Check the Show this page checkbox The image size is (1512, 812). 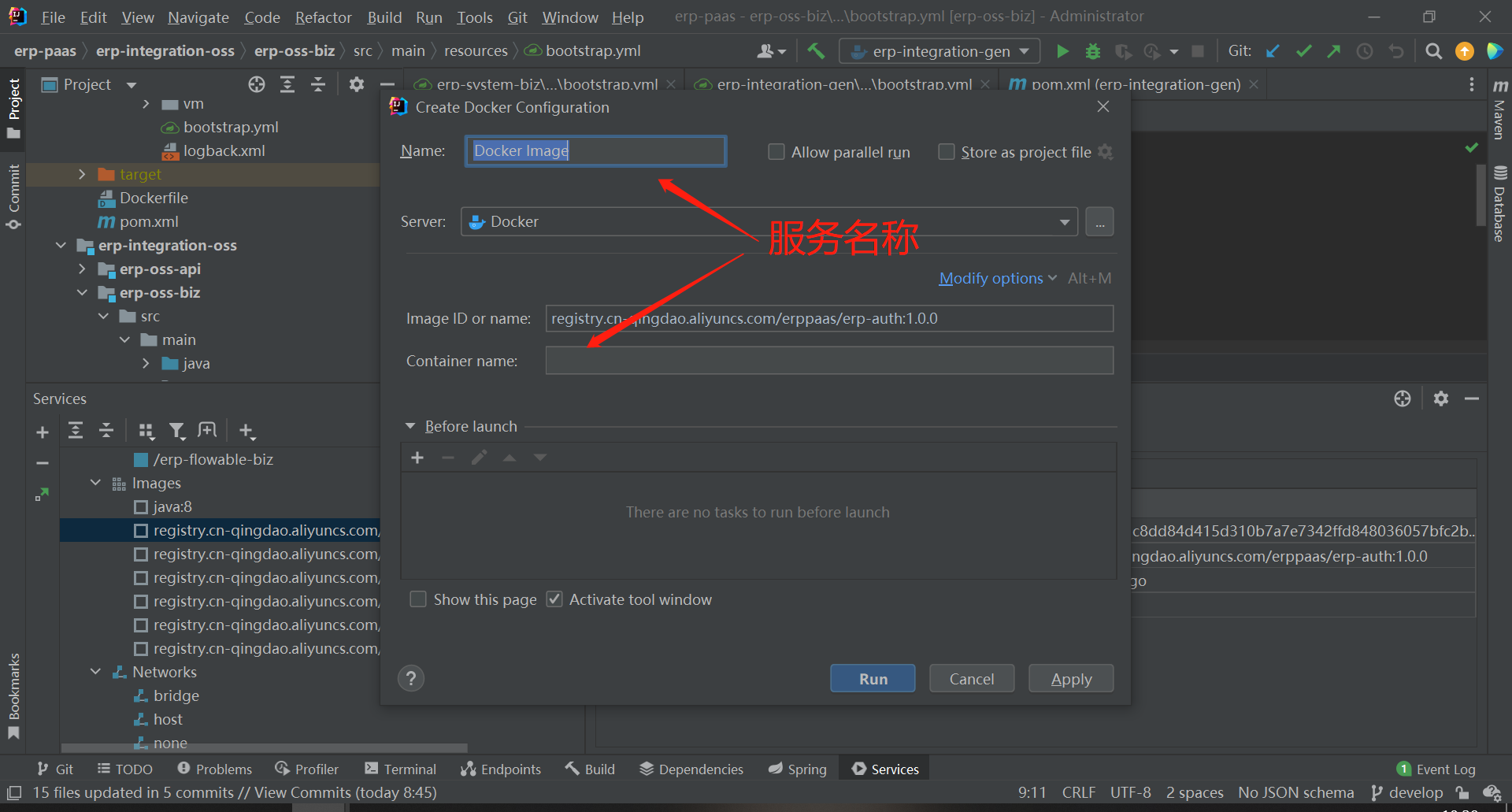click(x=418, y=599)
